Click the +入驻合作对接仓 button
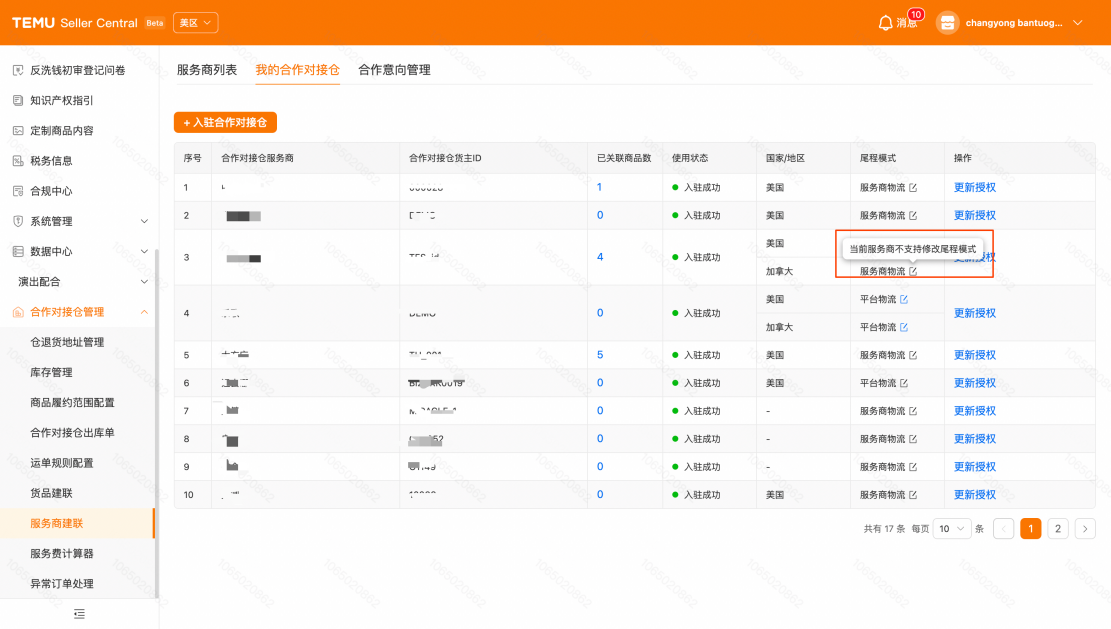 225,122
